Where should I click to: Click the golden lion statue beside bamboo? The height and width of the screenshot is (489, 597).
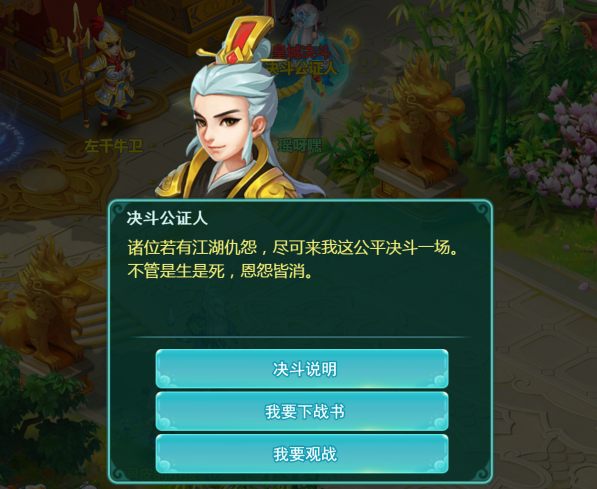415,122
